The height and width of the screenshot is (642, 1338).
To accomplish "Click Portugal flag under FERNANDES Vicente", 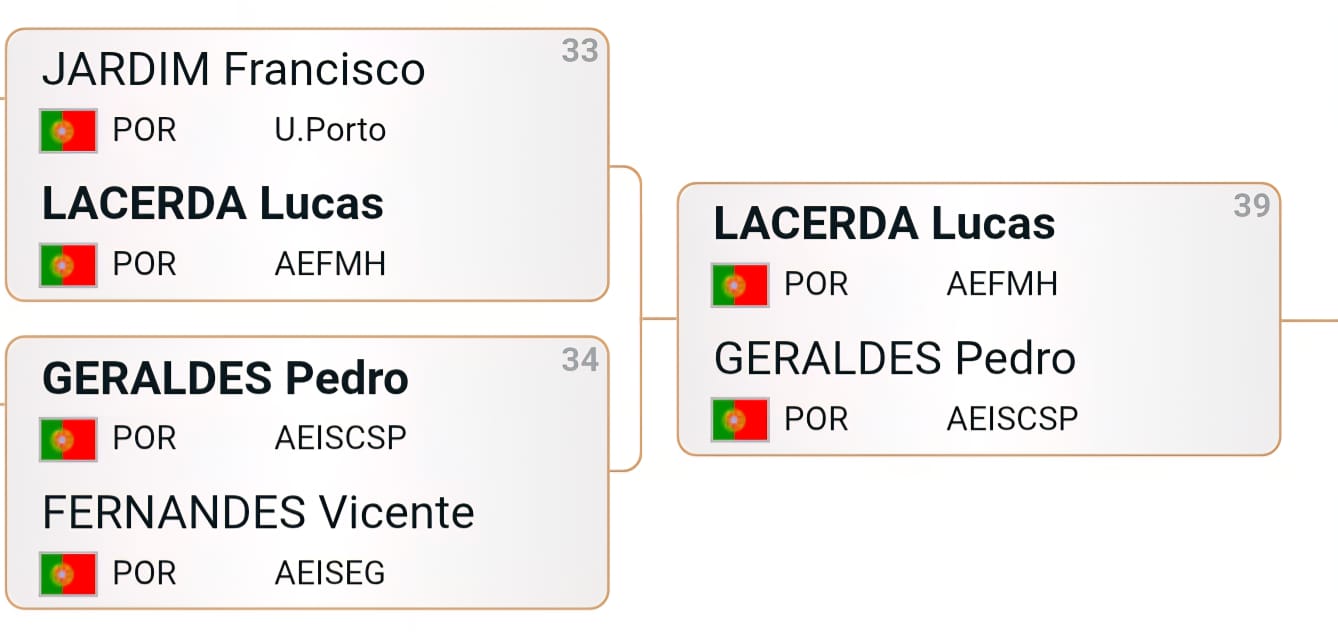I will point(68,574).
